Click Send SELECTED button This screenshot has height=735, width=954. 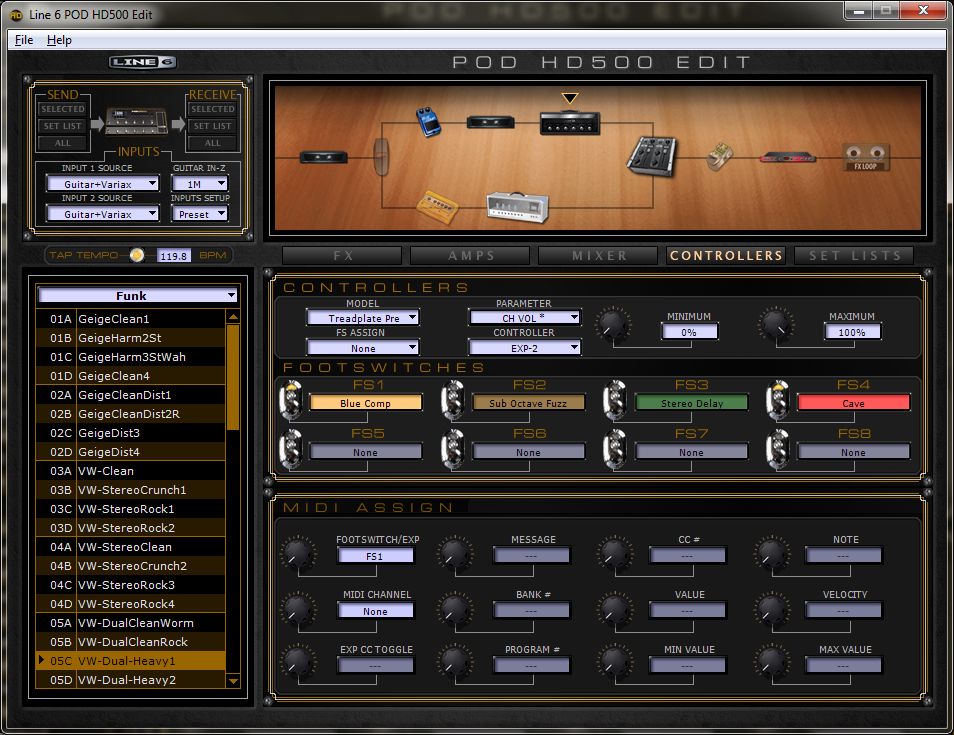coord(63,109)
